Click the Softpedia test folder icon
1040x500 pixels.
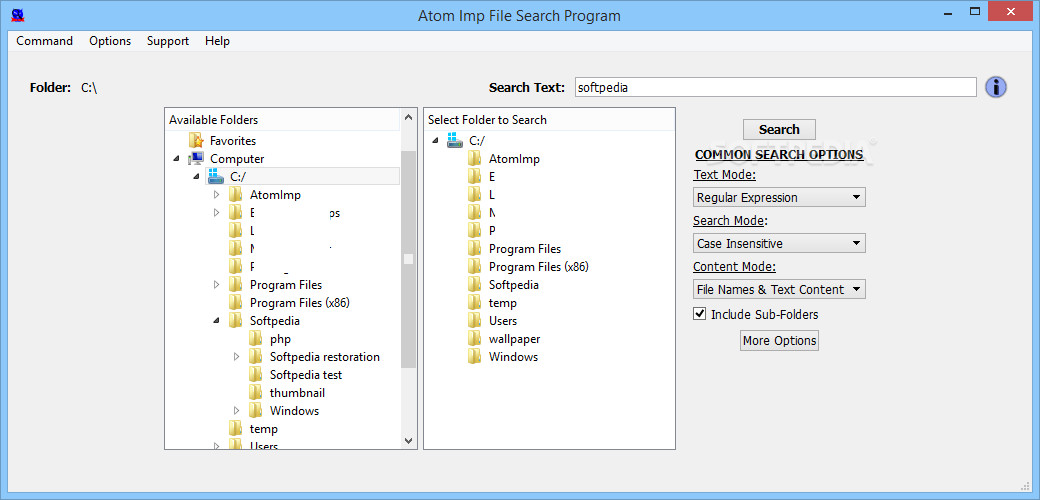256,375
